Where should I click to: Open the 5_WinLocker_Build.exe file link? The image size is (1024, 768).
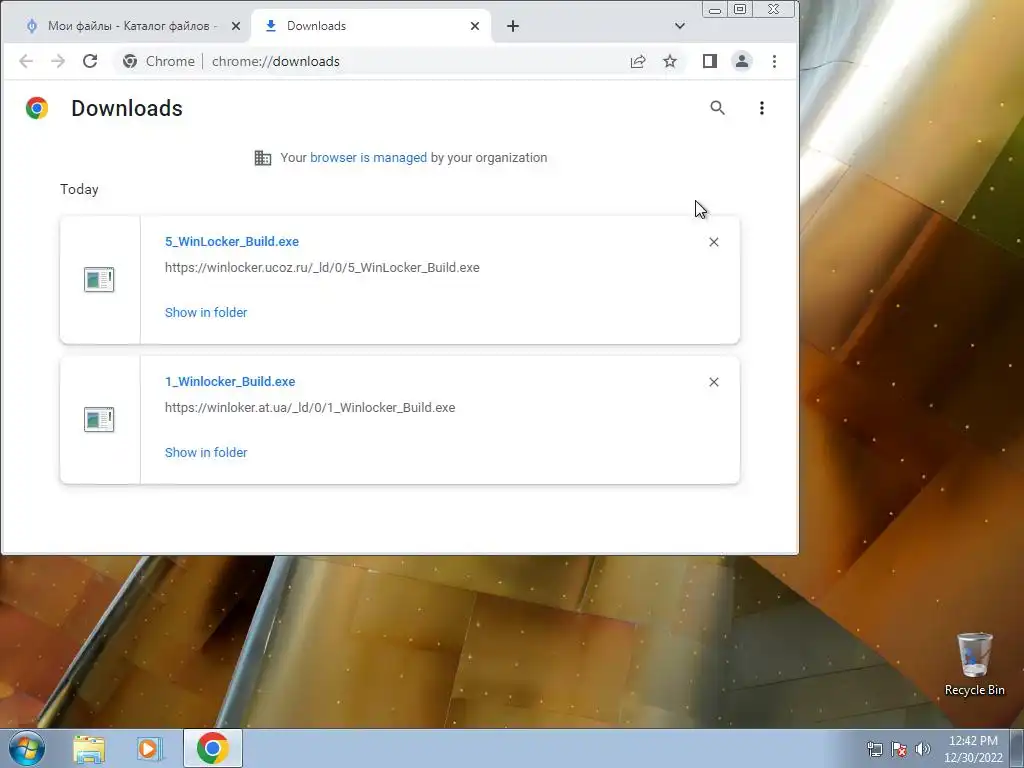pos(232,242)
